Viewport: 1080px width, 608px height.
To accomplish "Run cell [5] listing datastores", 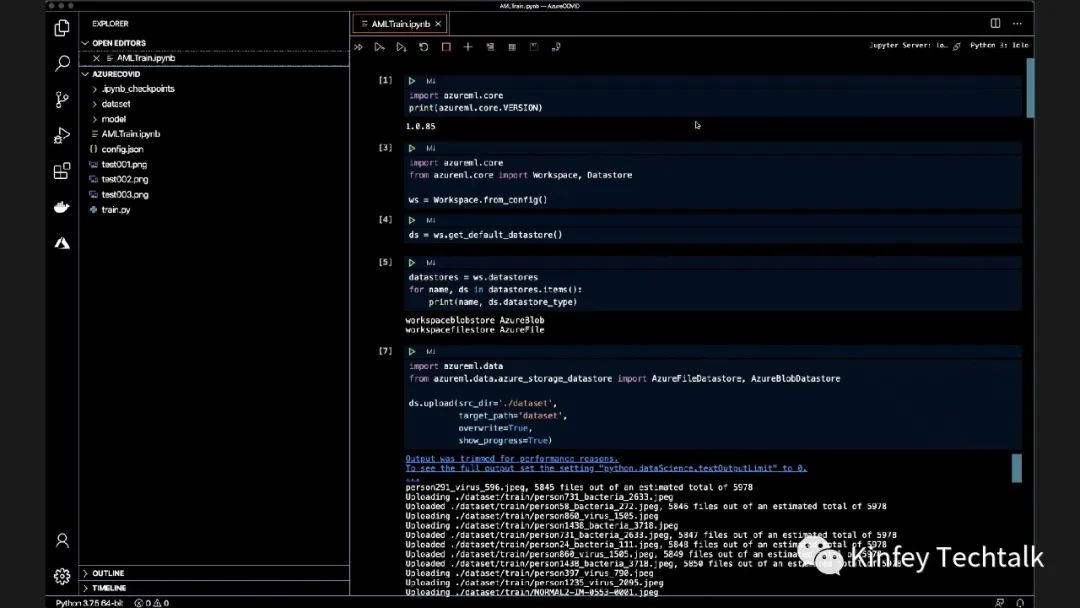I will click(412, 263).
